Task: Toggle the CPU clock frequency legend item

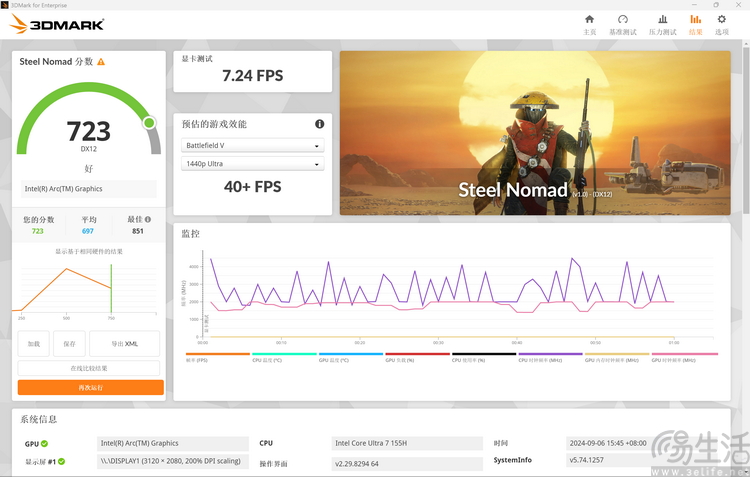Action: pos(550,357)
